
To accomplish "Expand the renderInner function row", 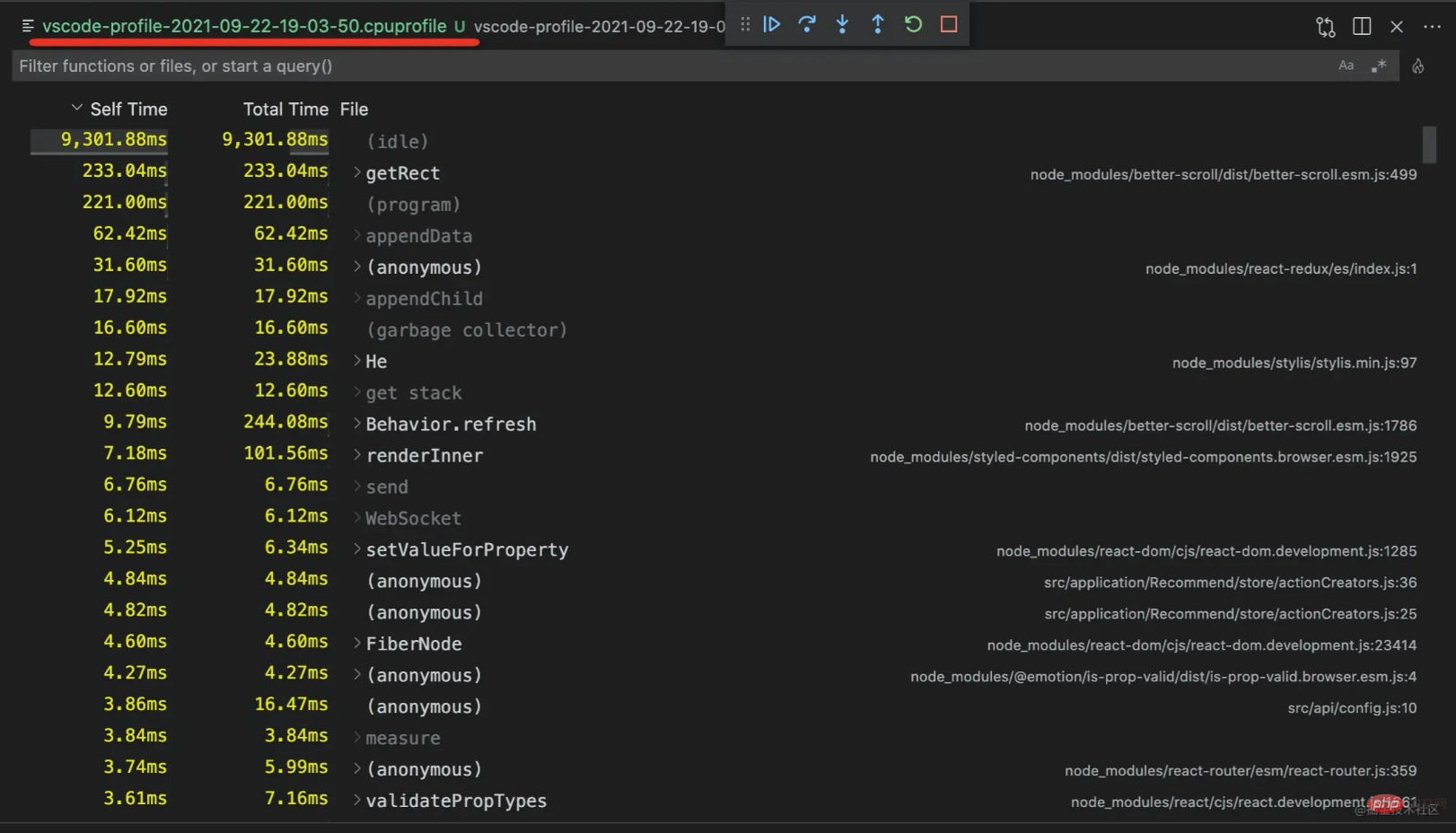I will (x=357, y=455).
